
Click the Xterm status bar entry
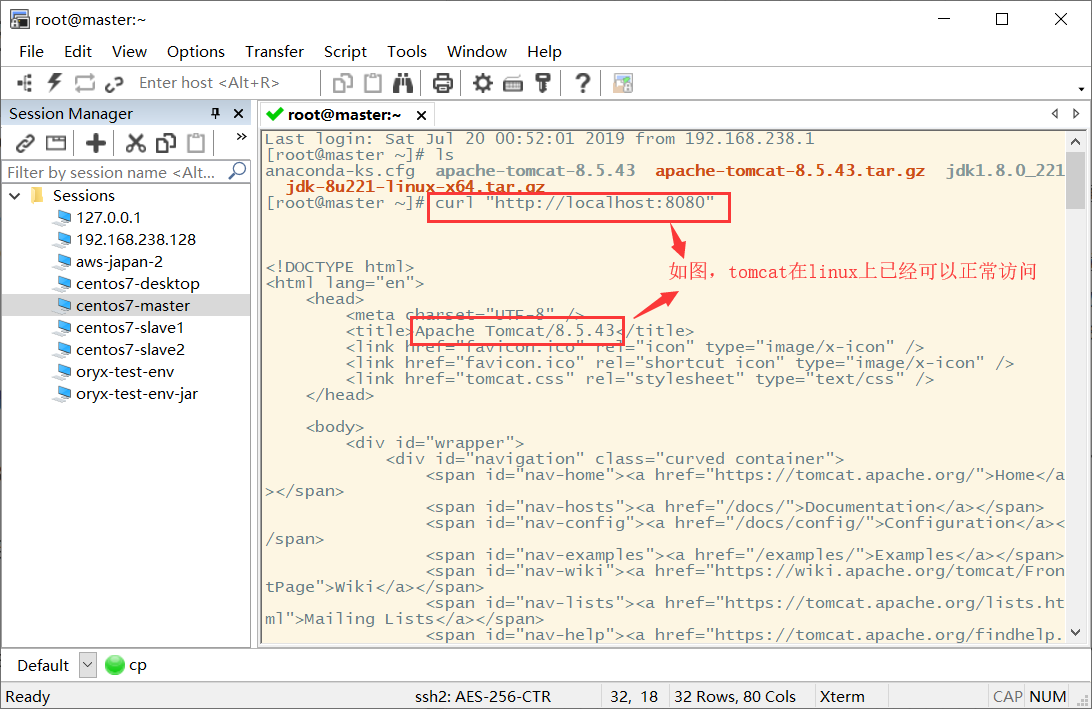(842, 696)
